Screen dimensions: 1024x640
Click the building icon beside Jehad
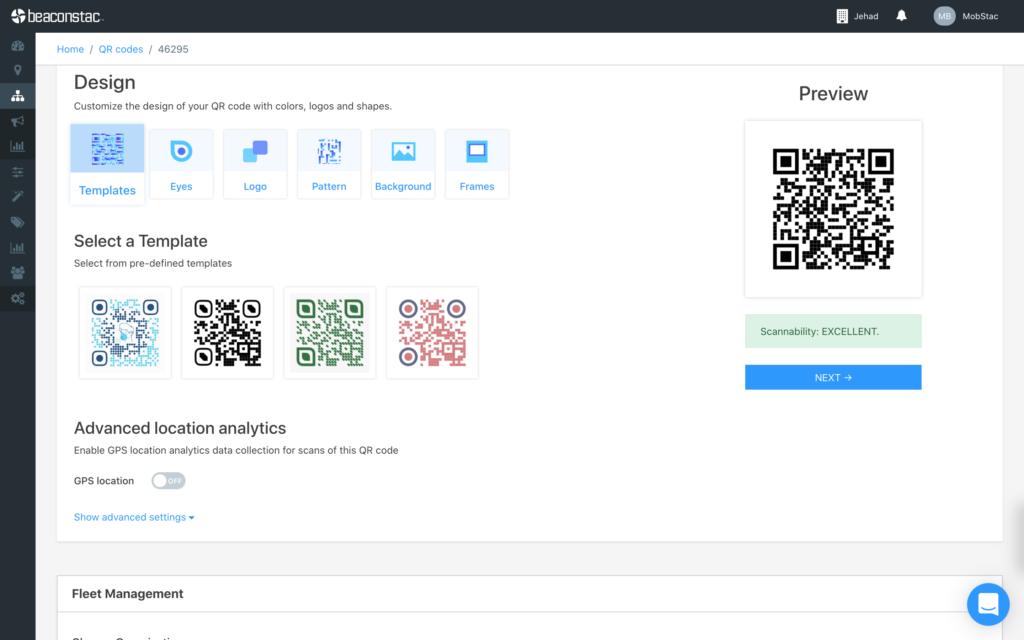pyautogui.click(x=842, y=16)
